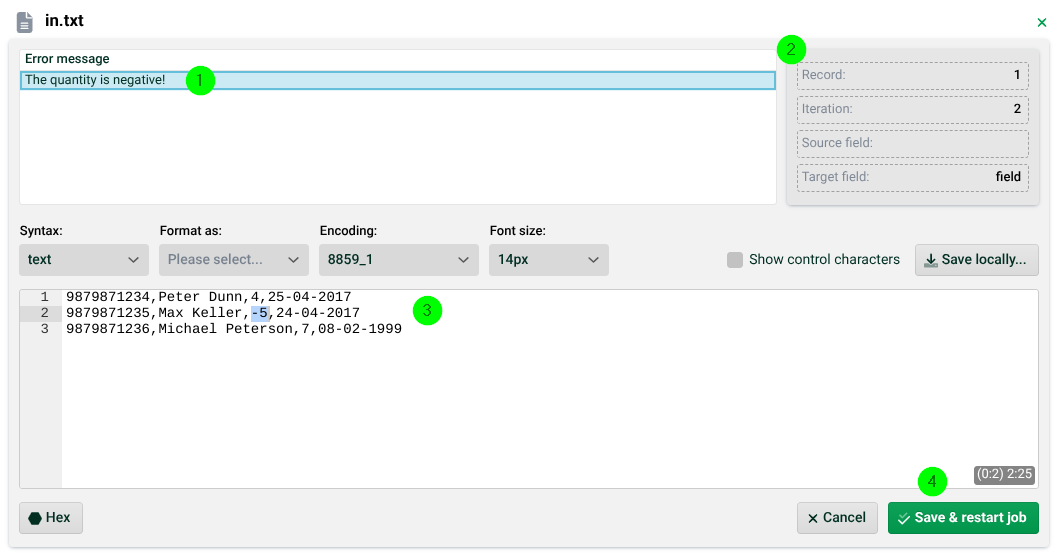
Task: Click line 3 text with Michael Peterson
Action: pyautogui.click(x=233, y=329)
